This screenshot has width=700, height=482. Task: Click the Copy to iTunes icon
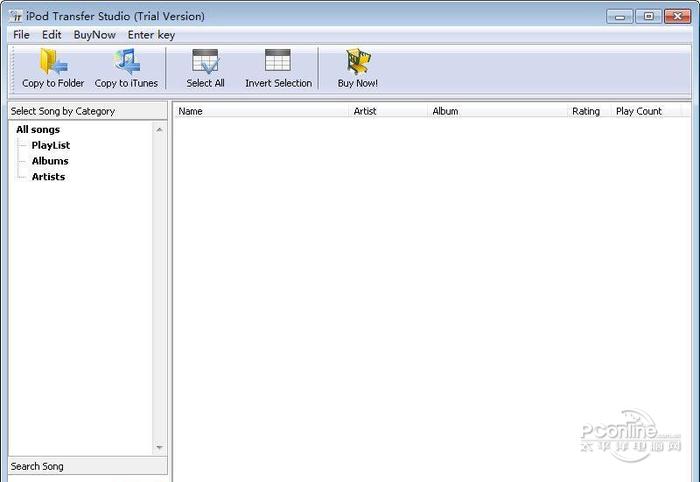(x=126, y=62)
